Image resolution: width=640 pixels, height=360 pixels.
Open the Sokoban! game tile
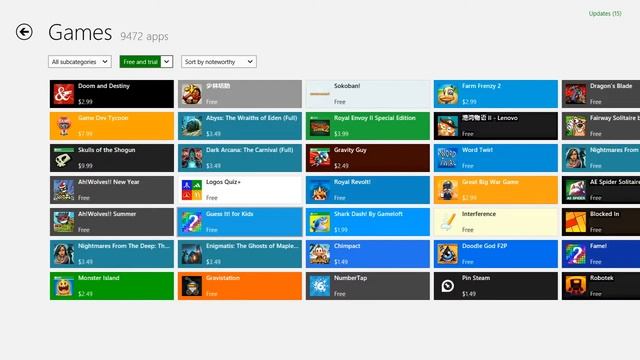[x=368, y=94]
